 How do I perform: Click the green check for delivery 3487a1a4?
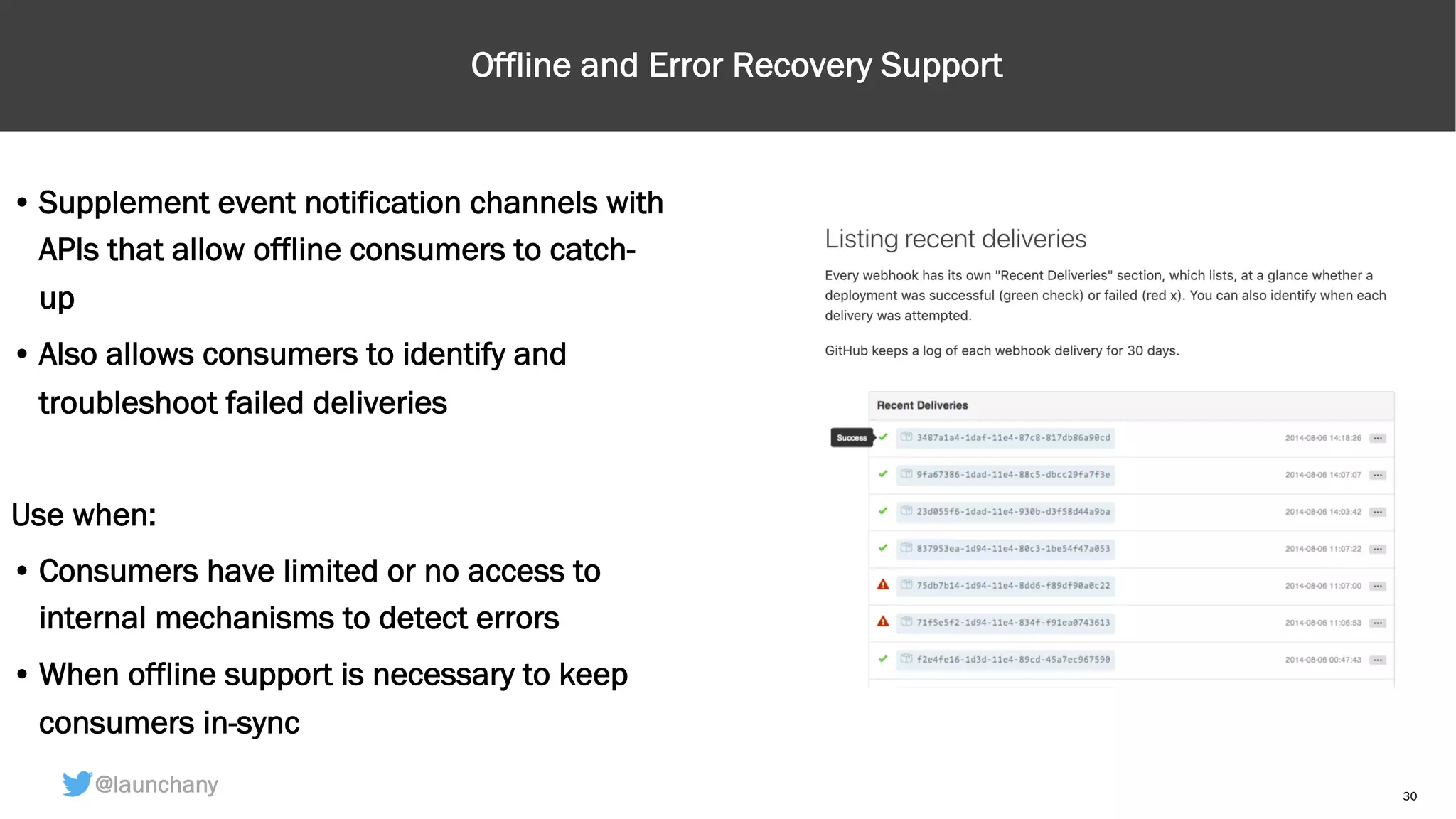pos(883,437)
